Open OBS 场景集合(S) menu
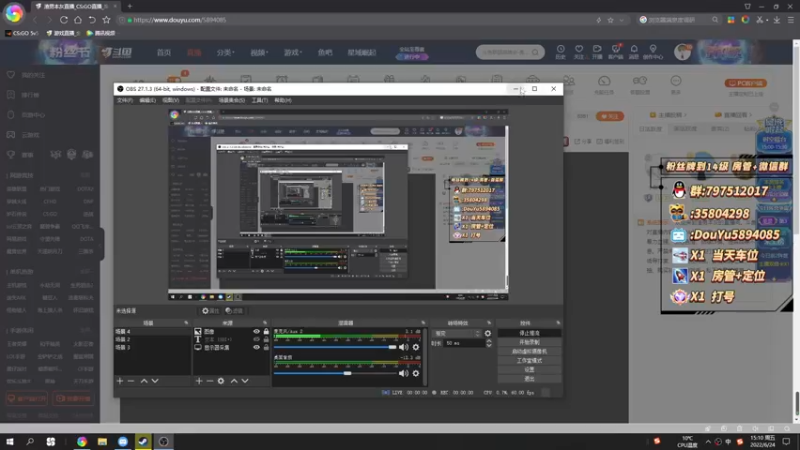This screenshot has width=800, height=450. [232, 101]
